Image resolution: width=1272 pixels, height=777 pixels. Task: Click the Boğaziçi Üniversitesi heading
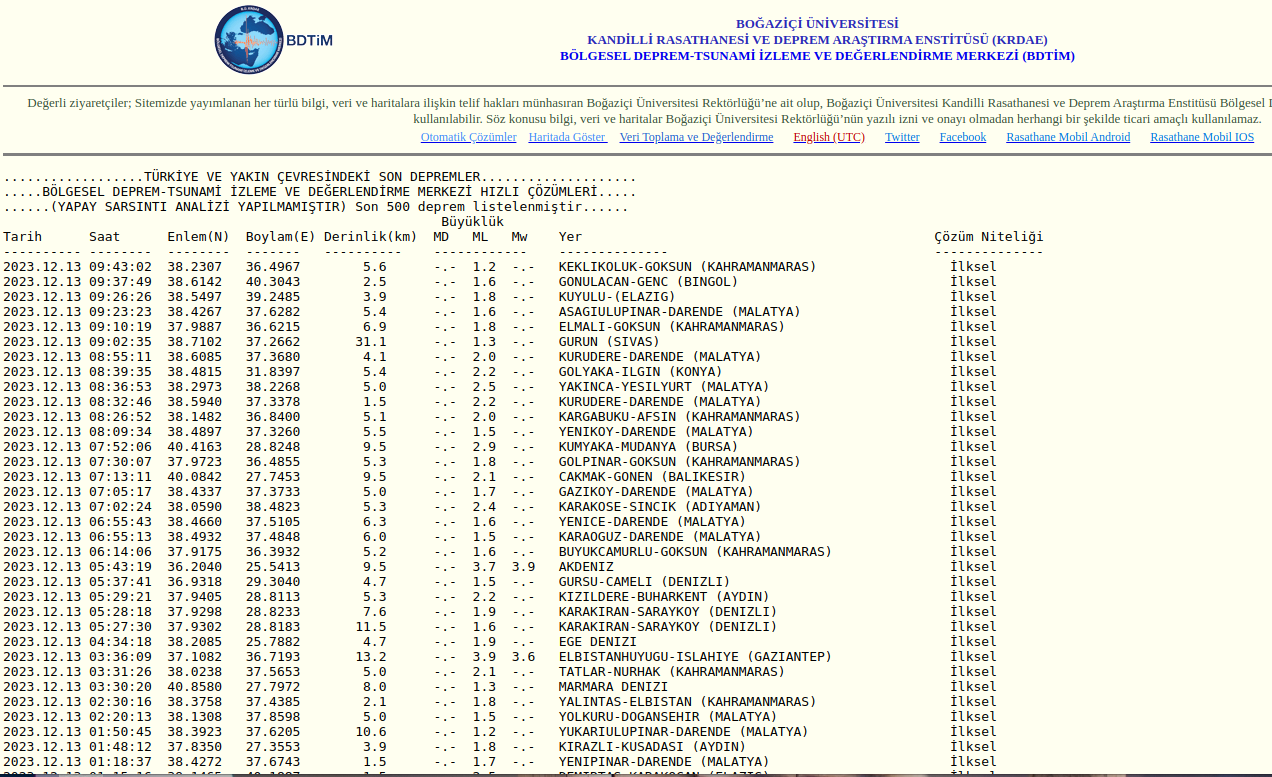click(x=817, y=24)
